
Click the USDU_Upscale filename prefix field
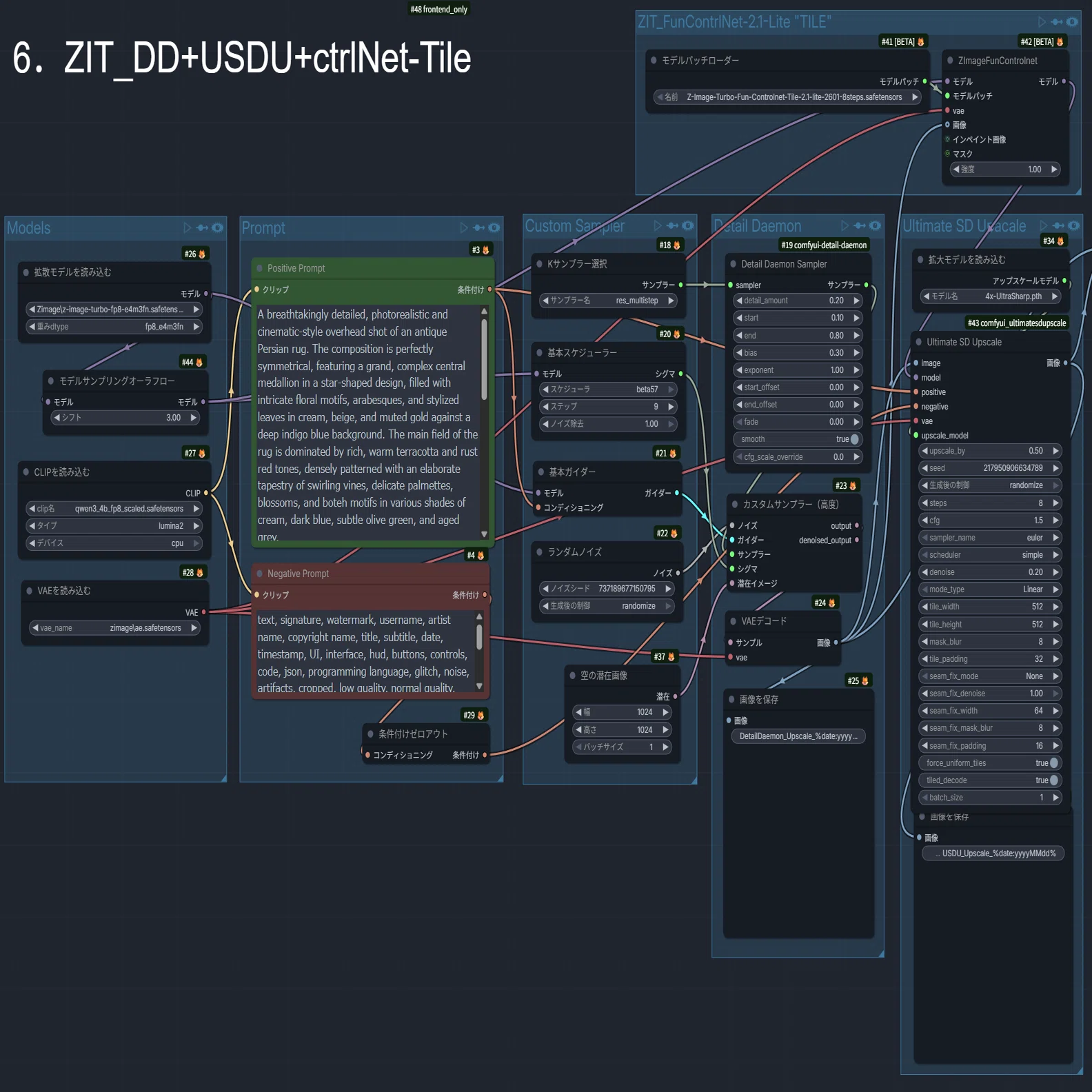point(993,853)
